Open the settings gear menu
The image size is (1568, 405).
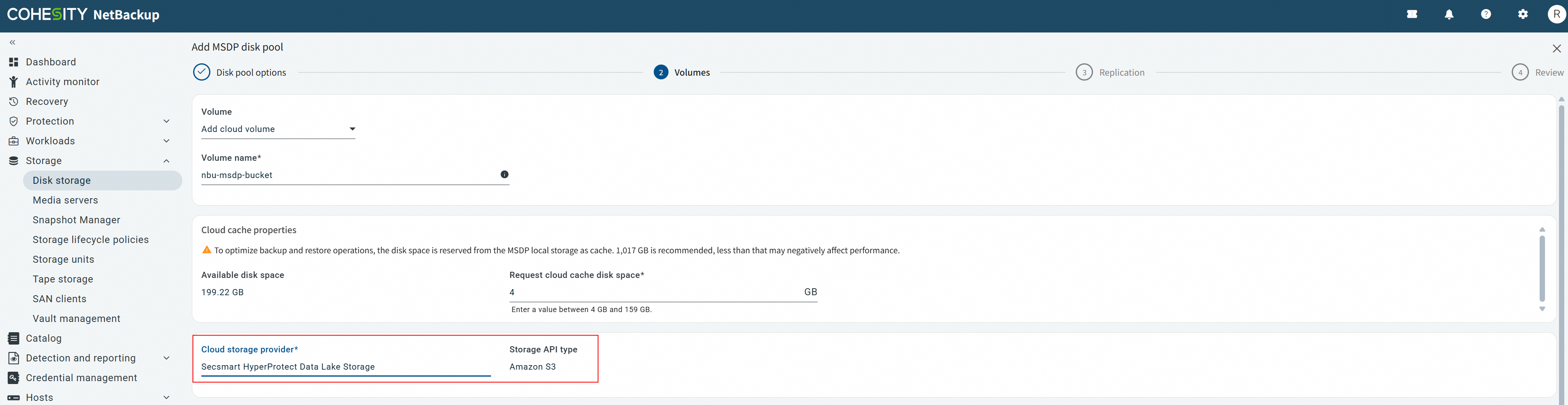pos(1522,15)
